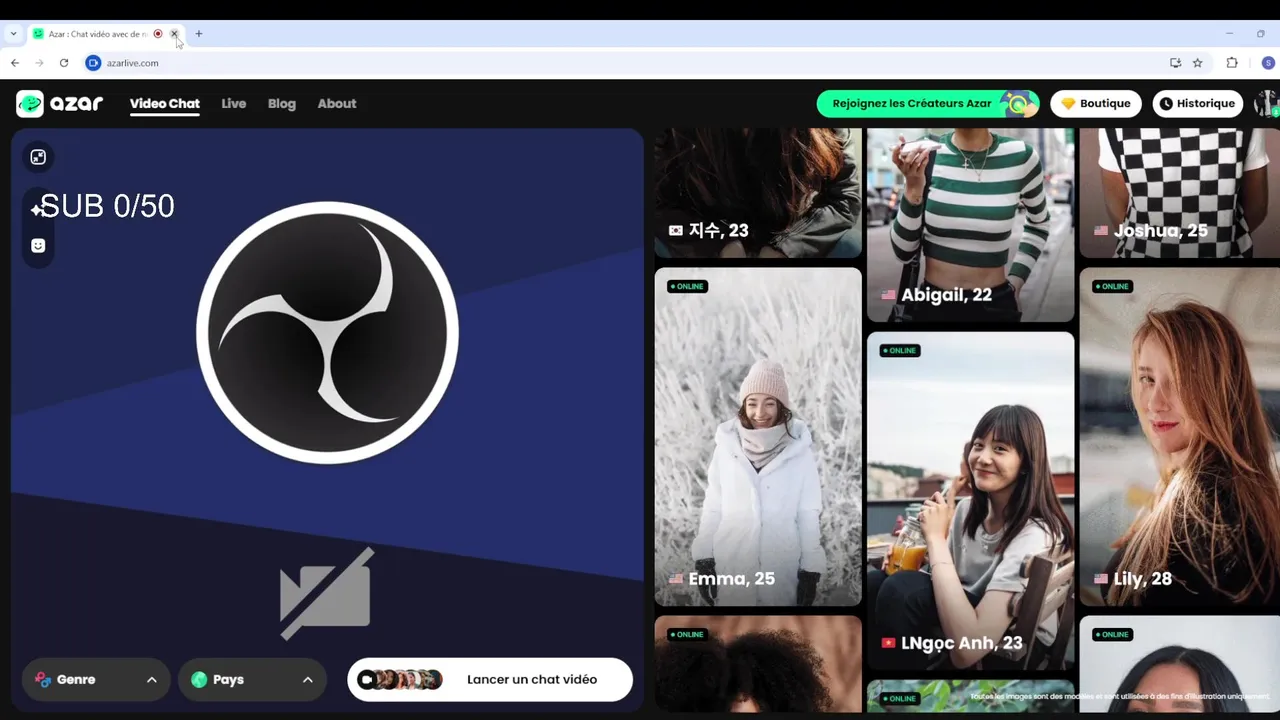Click the diamond icon in Boutique
Screen dimensions: 1280x720
(1068, 103)
